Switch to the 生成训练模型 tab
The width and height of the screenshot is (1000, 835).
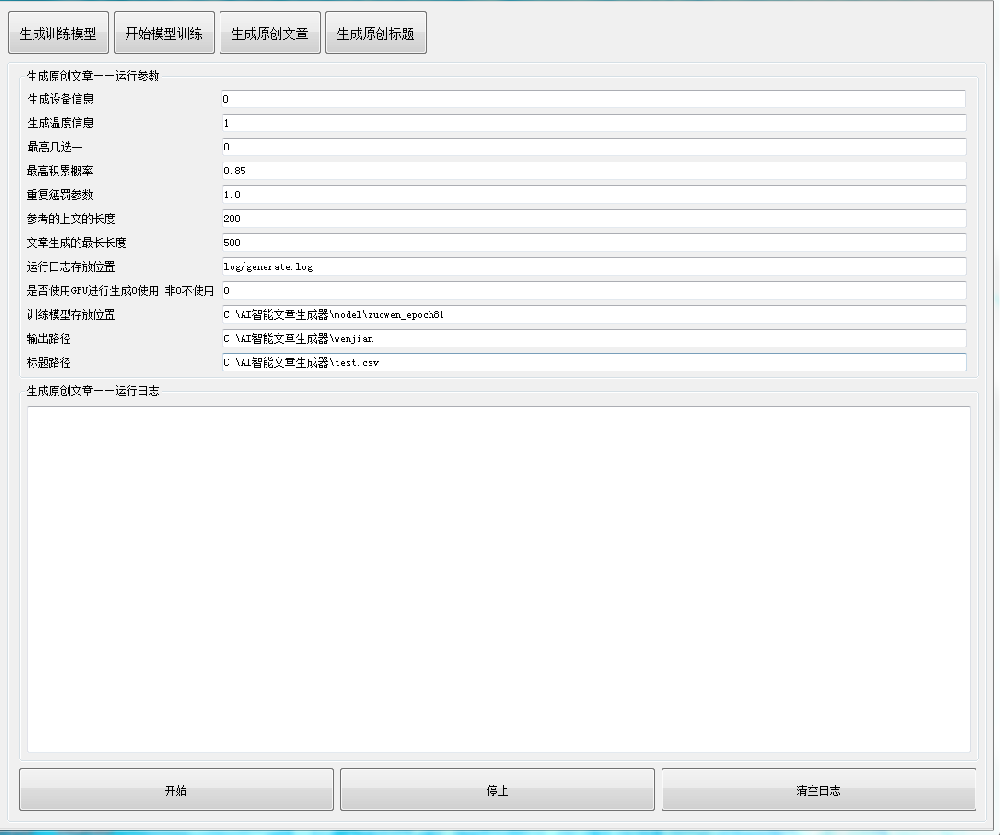click(58, 33)
